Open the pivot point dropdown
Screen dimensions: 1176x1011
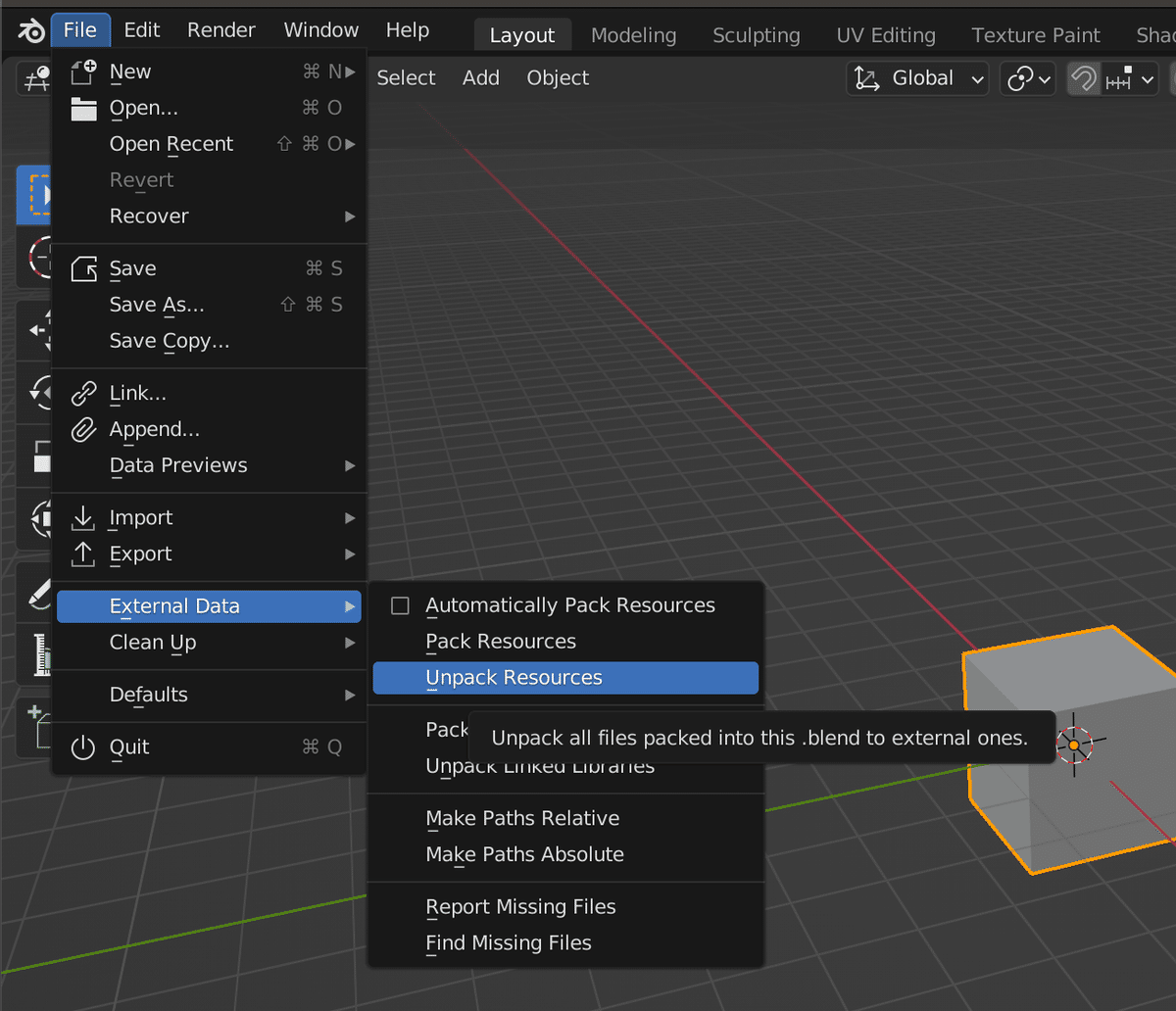(1027, 78)
